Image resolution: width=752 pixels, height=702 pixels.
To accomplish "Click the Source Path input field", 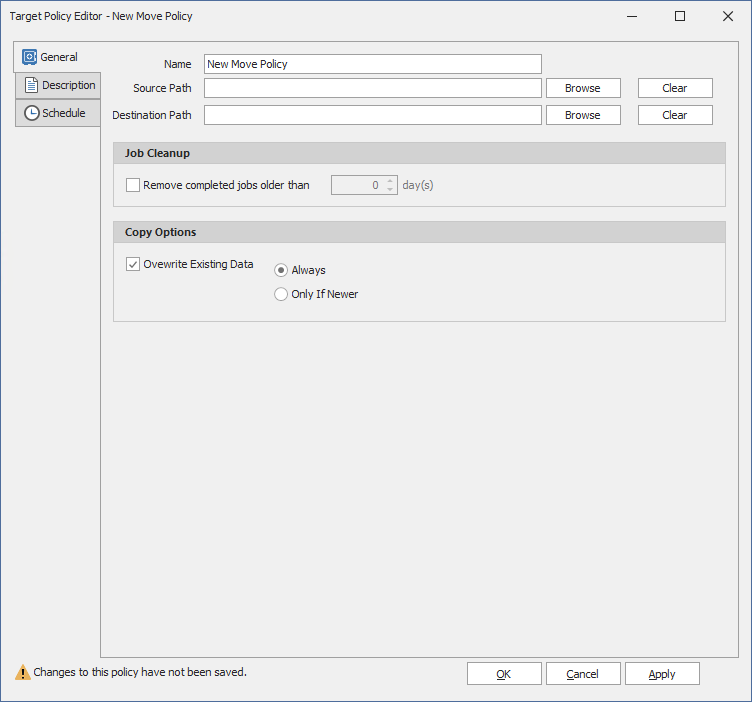I will 372,88.
